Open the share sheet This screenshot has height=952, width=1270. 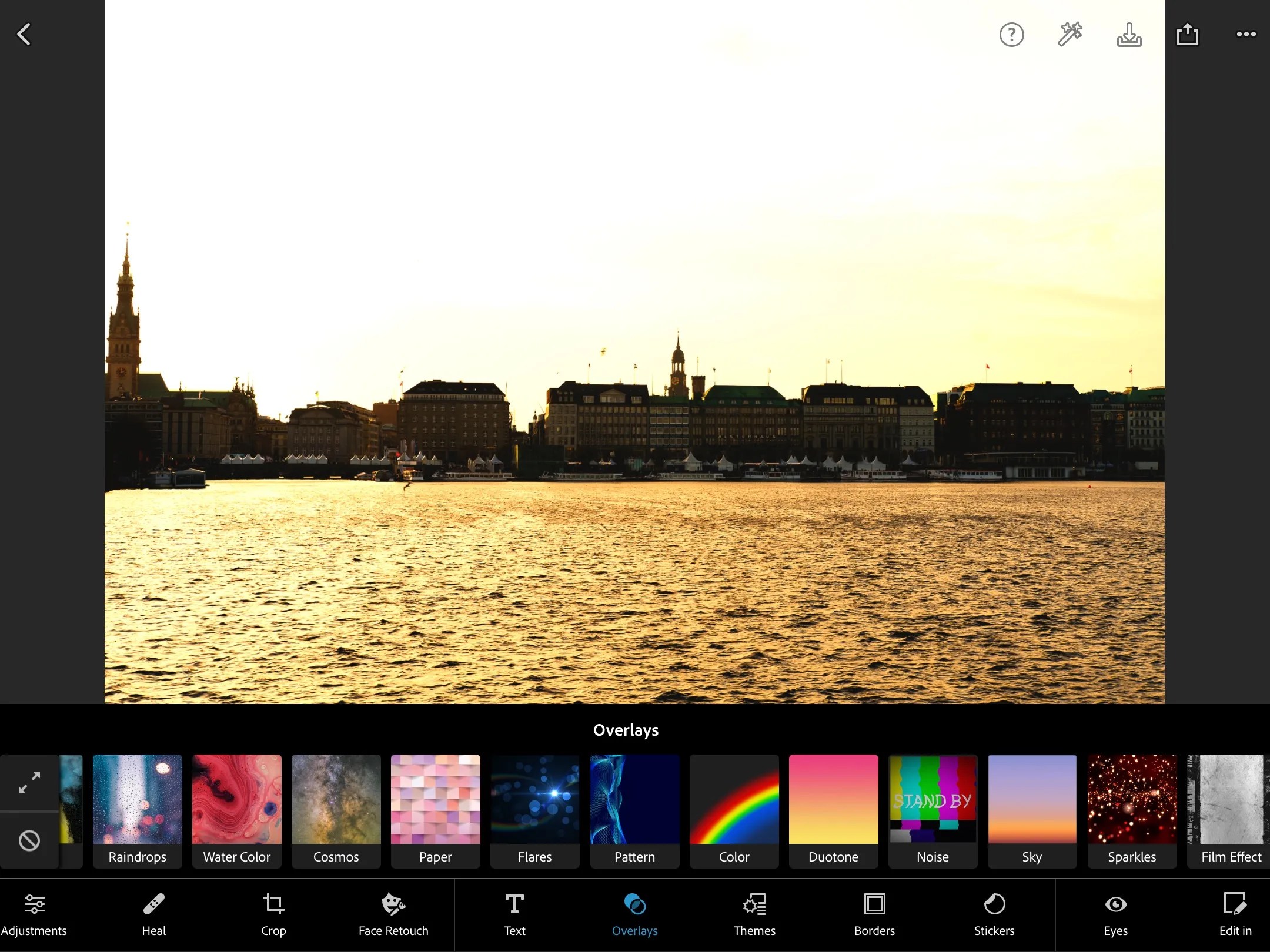(x=1188, y=34)
